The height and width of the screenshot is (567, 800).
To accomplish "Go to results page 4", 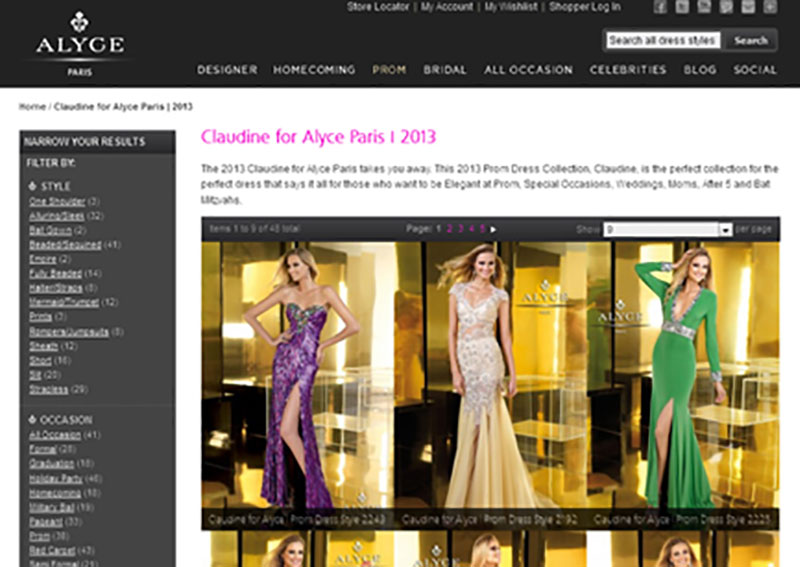I will [x=471, y=229].
